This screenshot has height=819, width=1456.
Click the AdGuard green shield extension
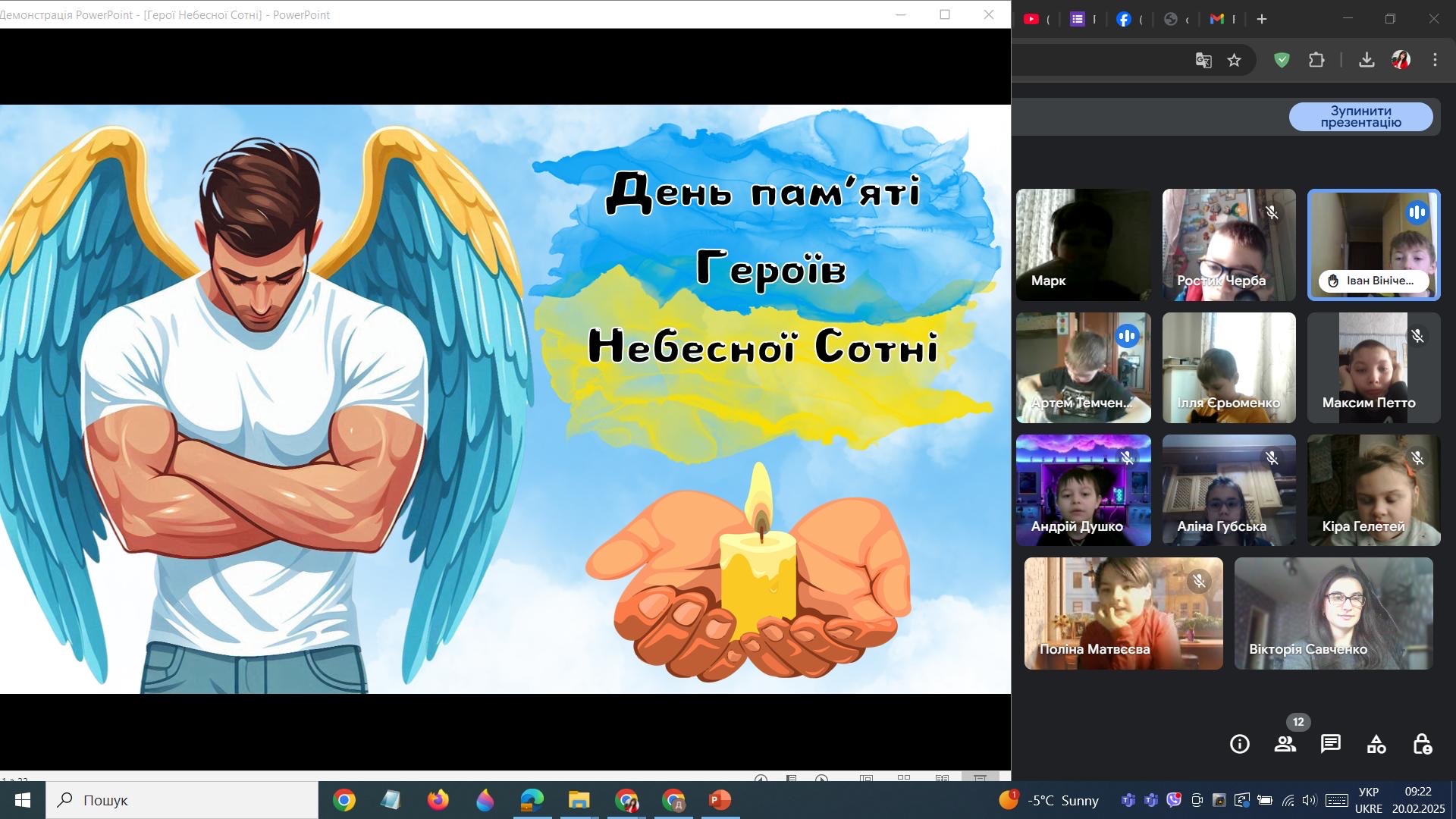[x=1282, y=60]
